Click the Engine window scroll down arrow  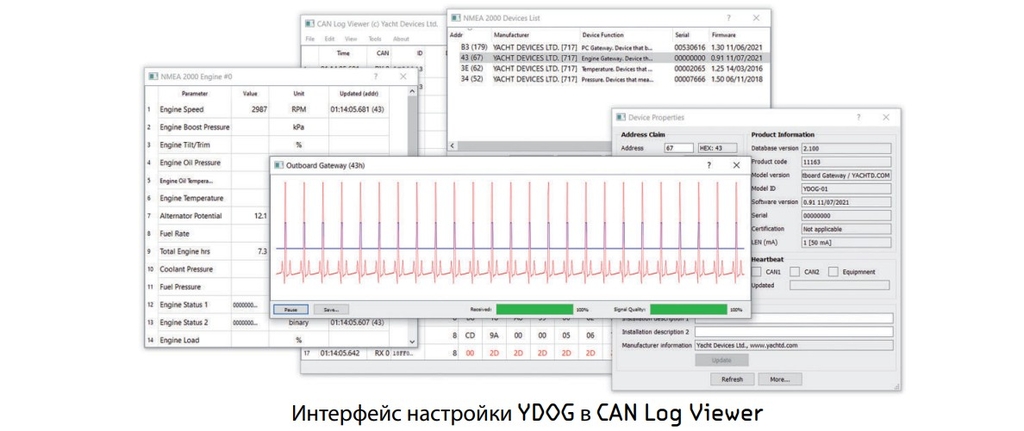[x=412, y=341]
